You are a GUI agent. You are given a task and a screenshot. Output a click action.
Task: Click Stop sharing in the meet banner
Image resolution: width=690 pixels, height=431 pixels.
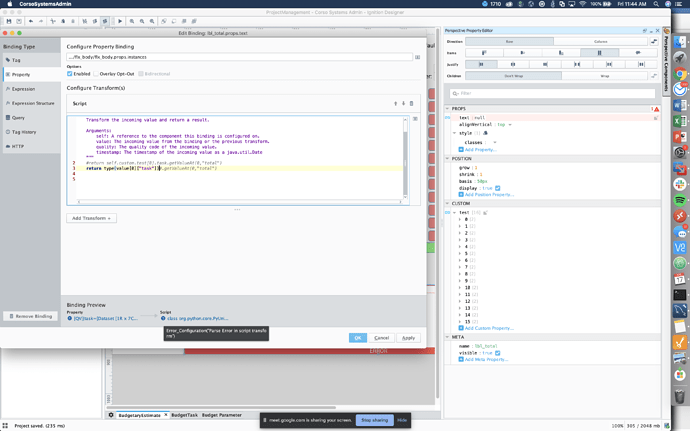click(x=374, y=420)
